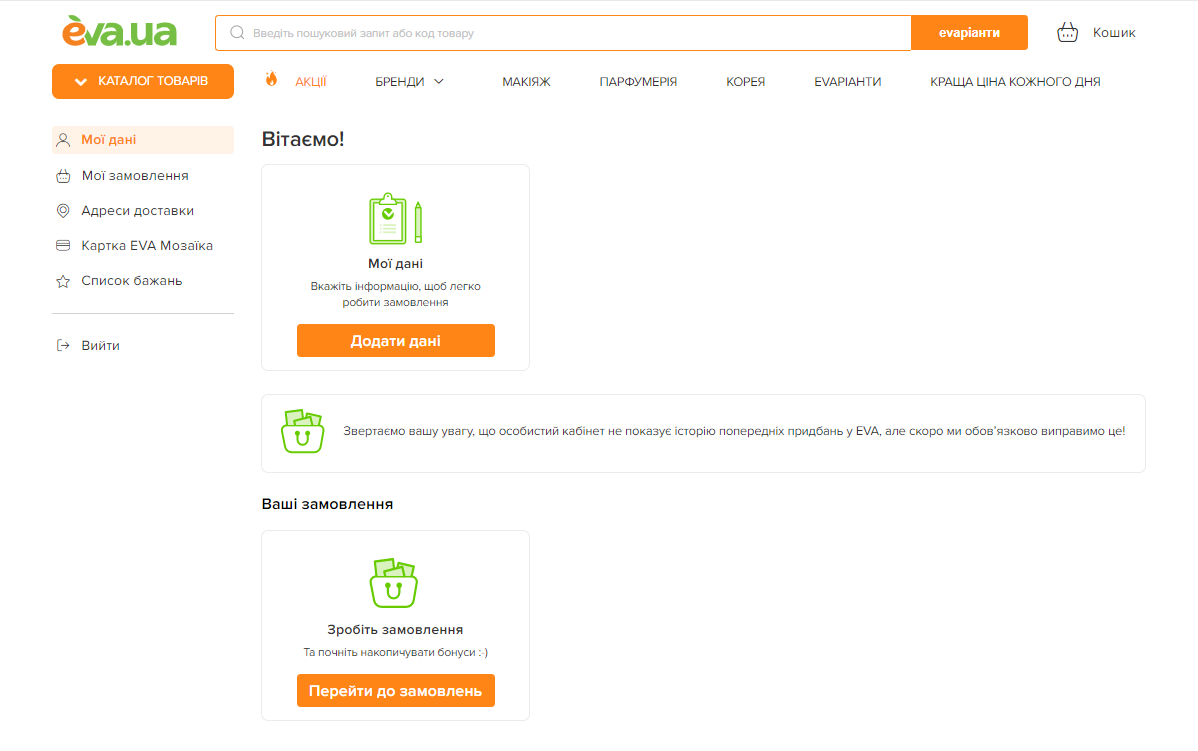Click the search magnifier icon
Screen dimensions: 1198x751
tap(238, 33)
